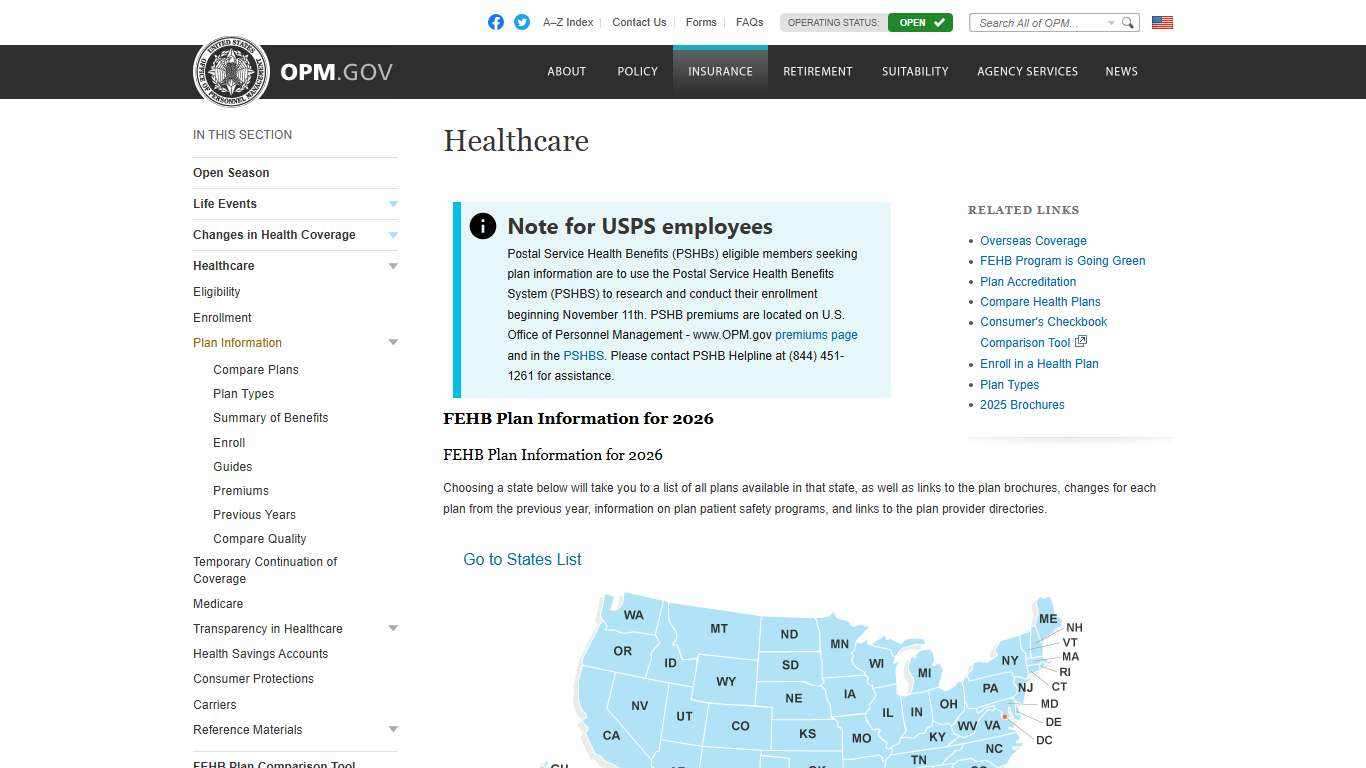The image size is (1366, 768).
Task: Open the premiums page link
Action: (816, 335)
